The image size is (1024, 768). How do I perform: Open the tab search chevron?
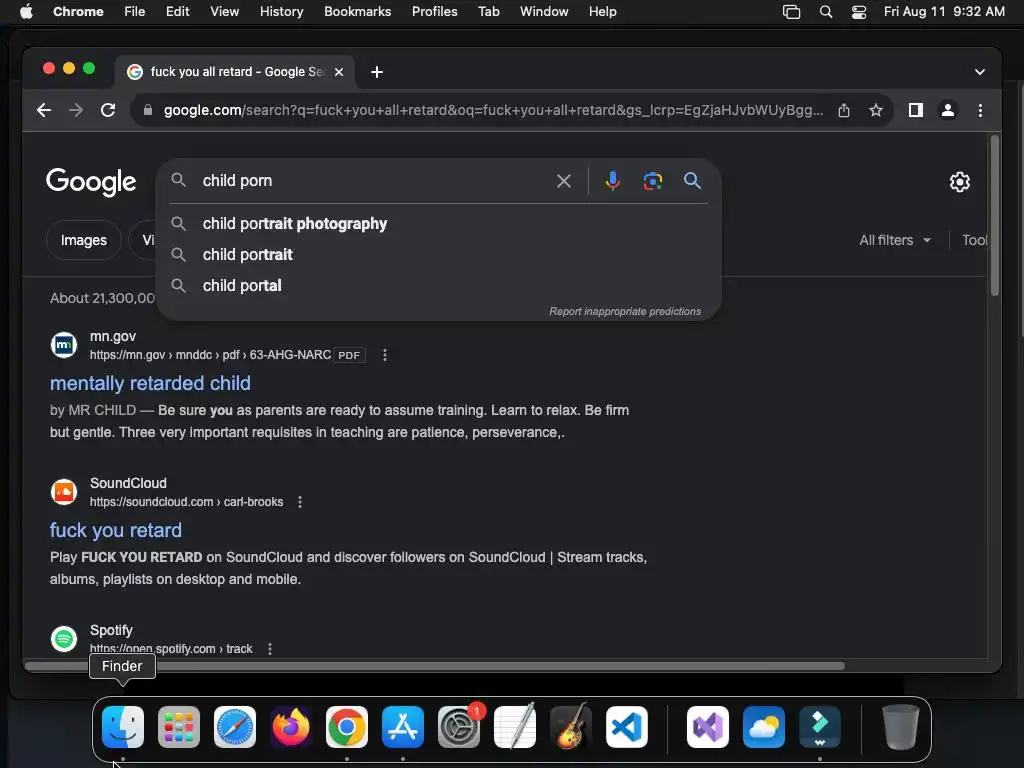pos(980,72)
